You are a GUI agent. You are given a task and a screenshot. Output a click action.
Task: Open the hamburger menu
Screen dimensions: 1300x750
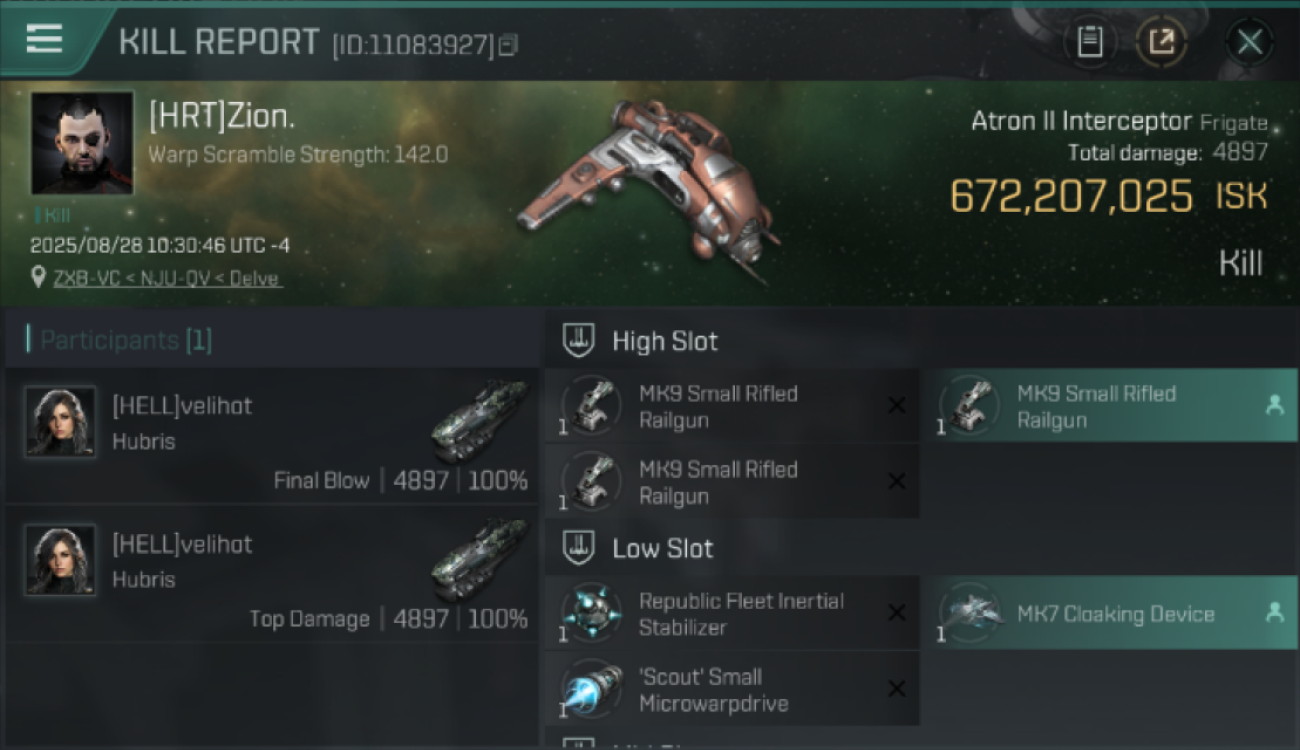coord(44,39)
